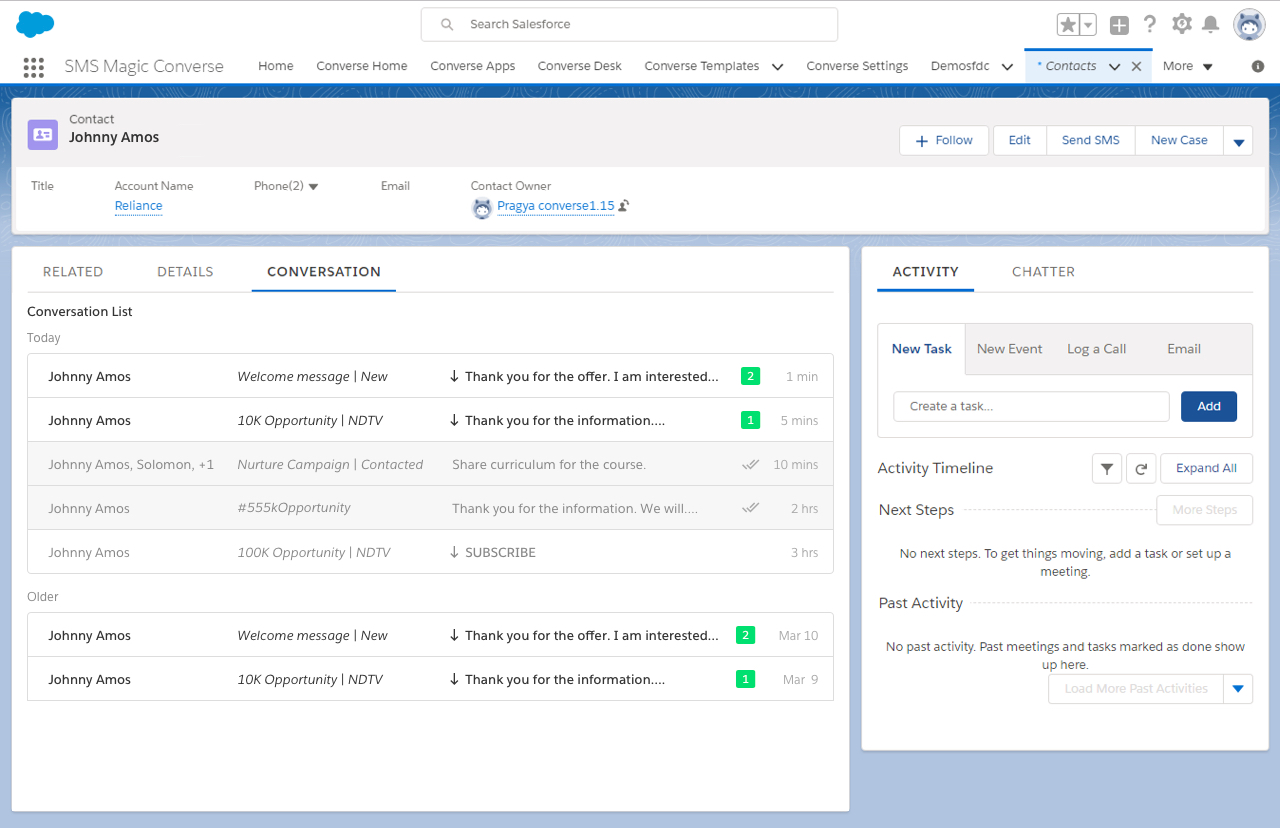Open the More navigation menu

tap(1188, 66)
